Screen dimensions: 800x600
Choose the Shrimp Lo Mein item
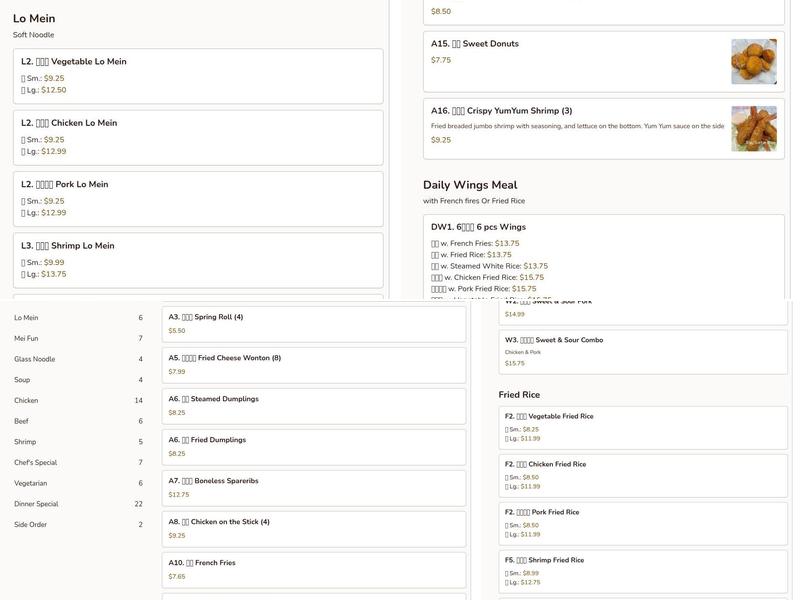(198, 260)
